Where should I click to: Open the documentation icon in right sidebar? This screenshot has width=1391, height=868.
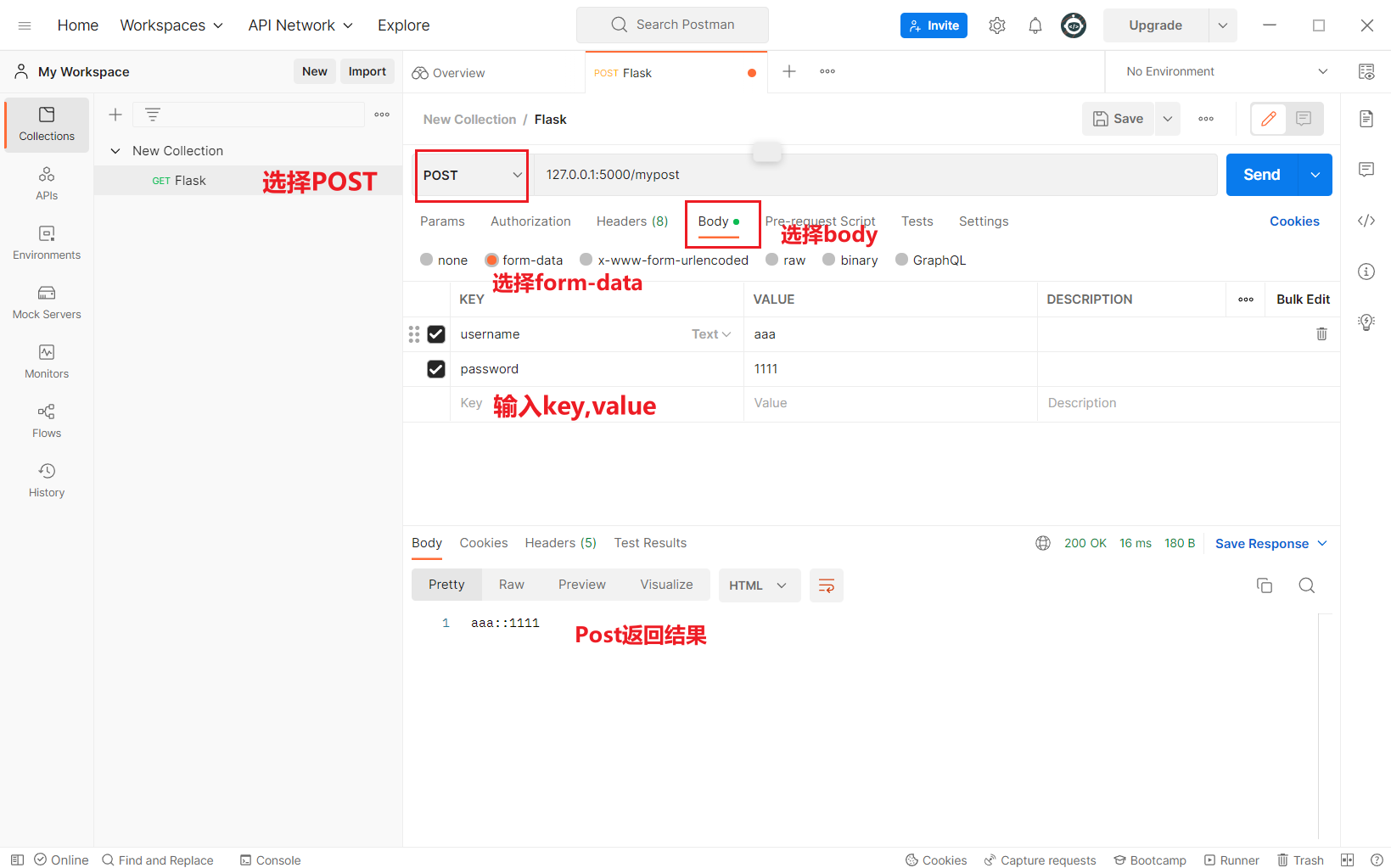pyautogui.click(x=1366, y=119)
